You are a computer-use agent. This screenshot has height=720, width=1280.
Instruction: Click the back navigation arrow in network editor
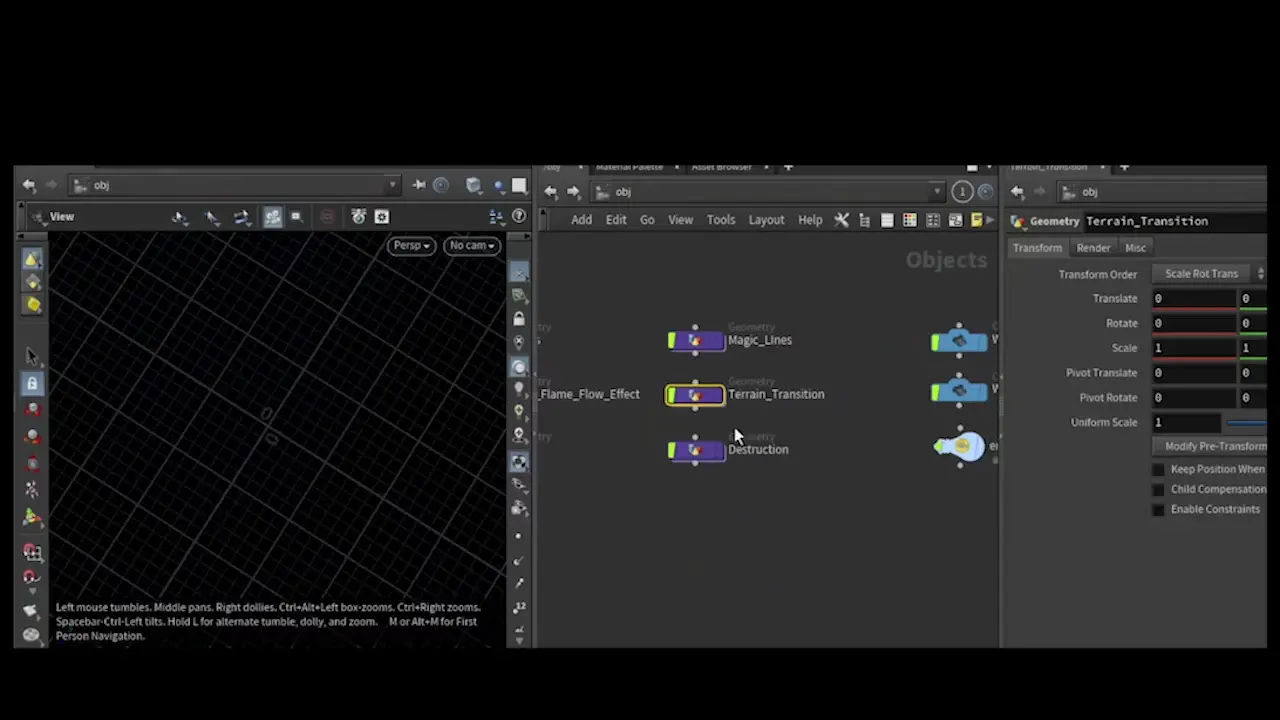[x=551, y=191]
